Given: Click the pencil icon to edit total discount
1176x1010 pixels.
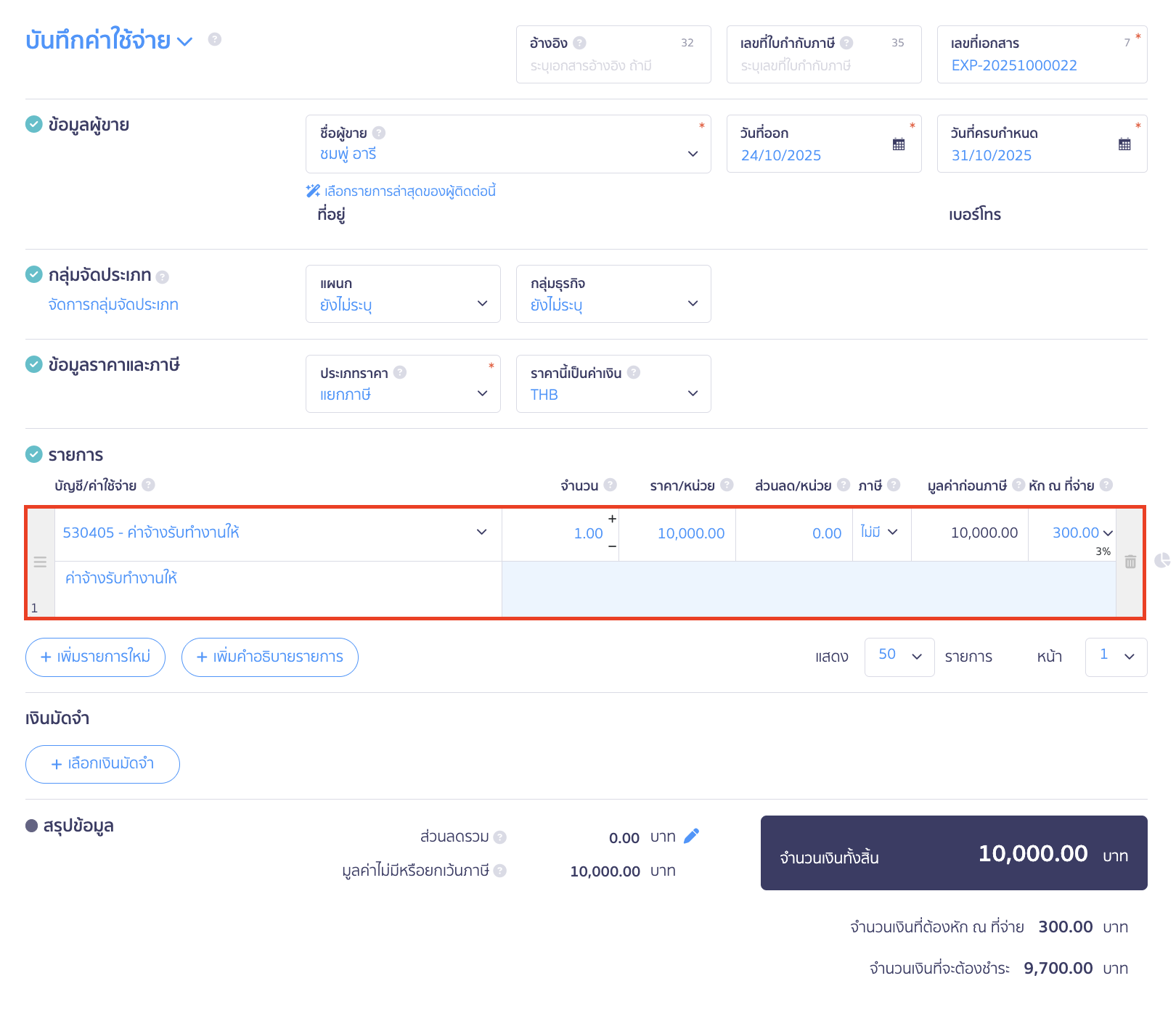Looking at the screenshot, I should (691, 837).
